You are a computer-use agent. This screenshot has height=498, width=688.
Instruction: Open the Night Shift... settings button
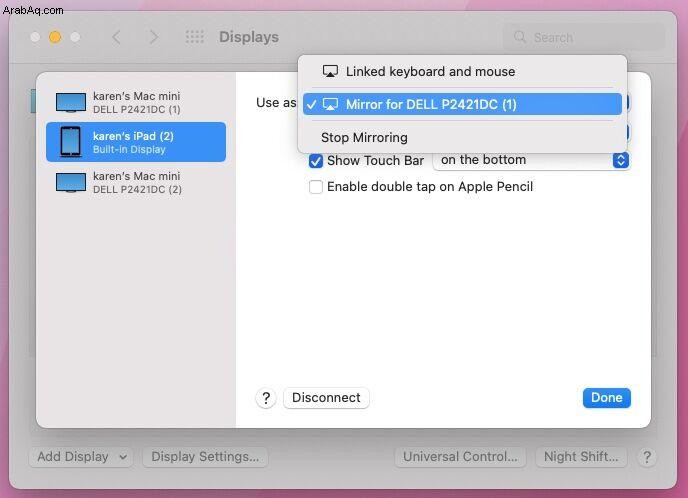click(581, 457)
